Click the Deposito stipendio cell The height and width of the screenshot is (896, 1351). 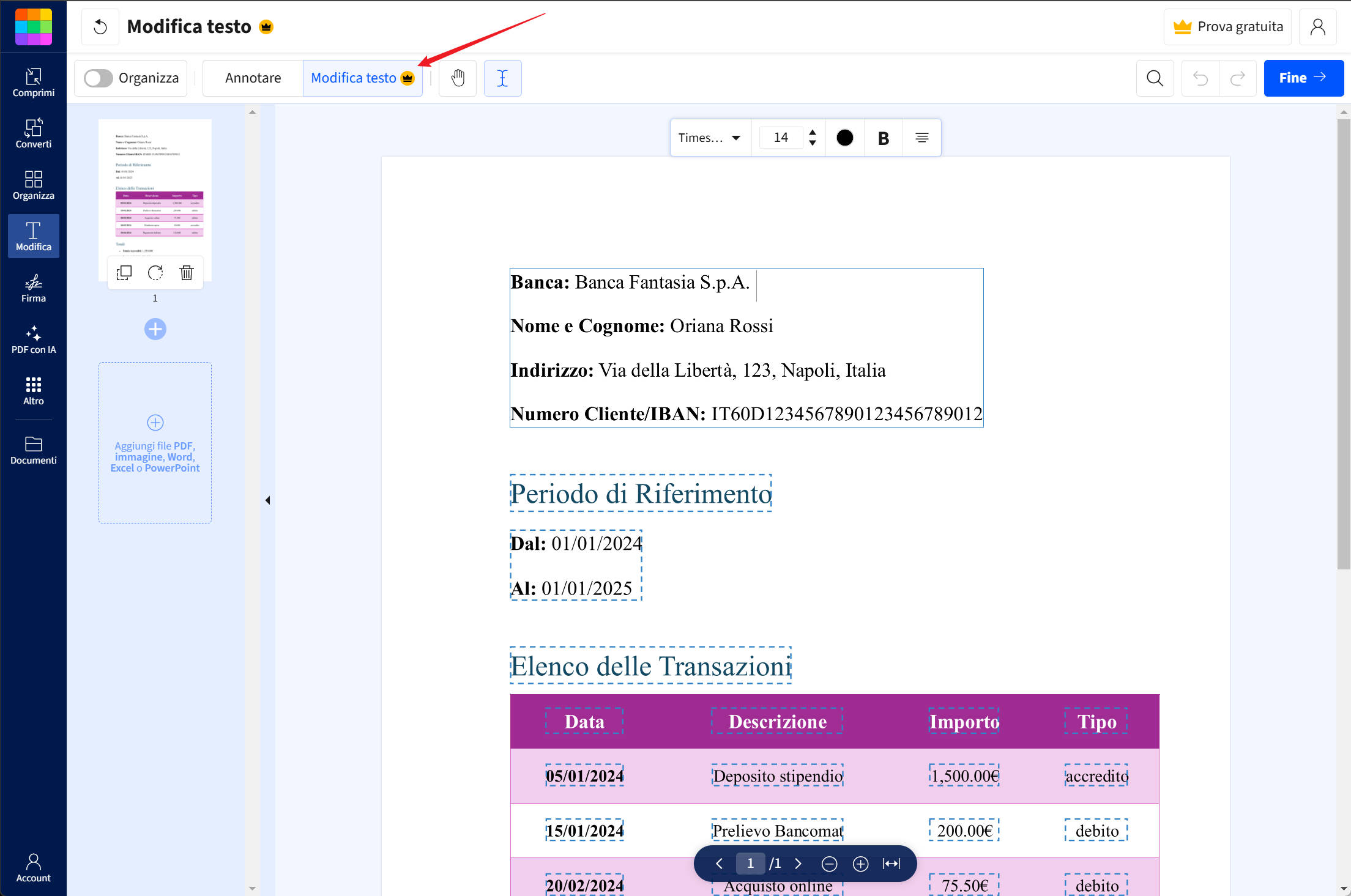click(777, 776)
